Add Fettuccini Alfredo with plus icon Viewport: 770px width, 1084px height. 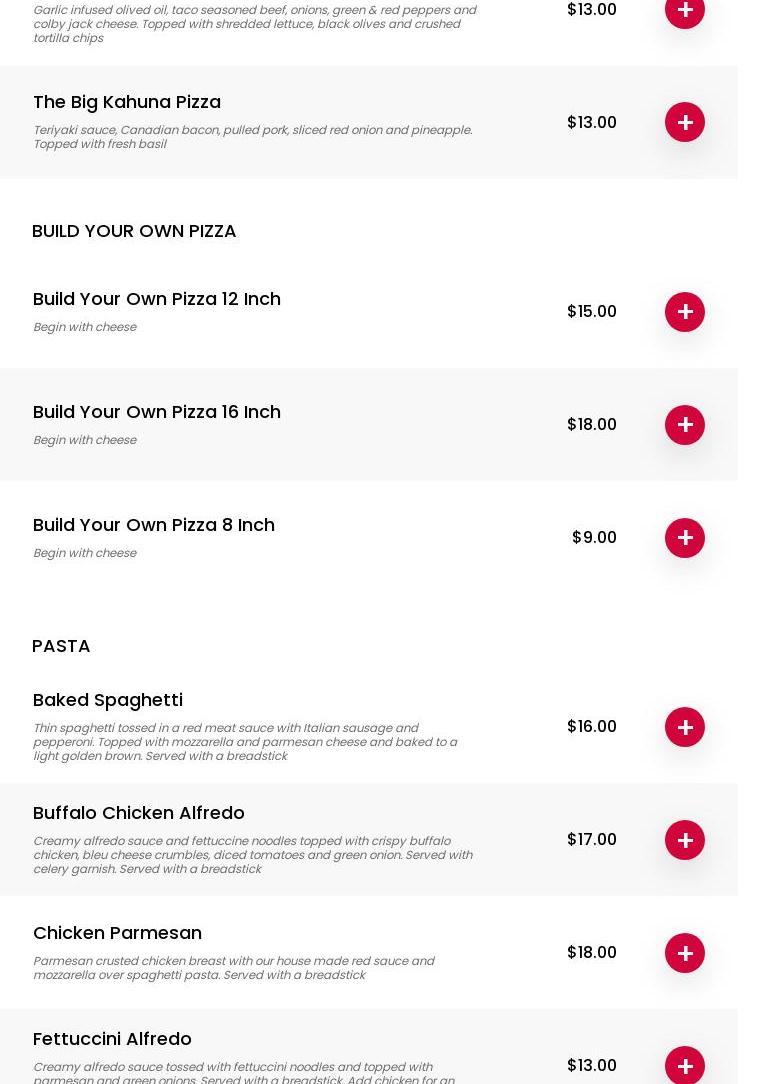pyautogui.click(x=684, y=1065)
